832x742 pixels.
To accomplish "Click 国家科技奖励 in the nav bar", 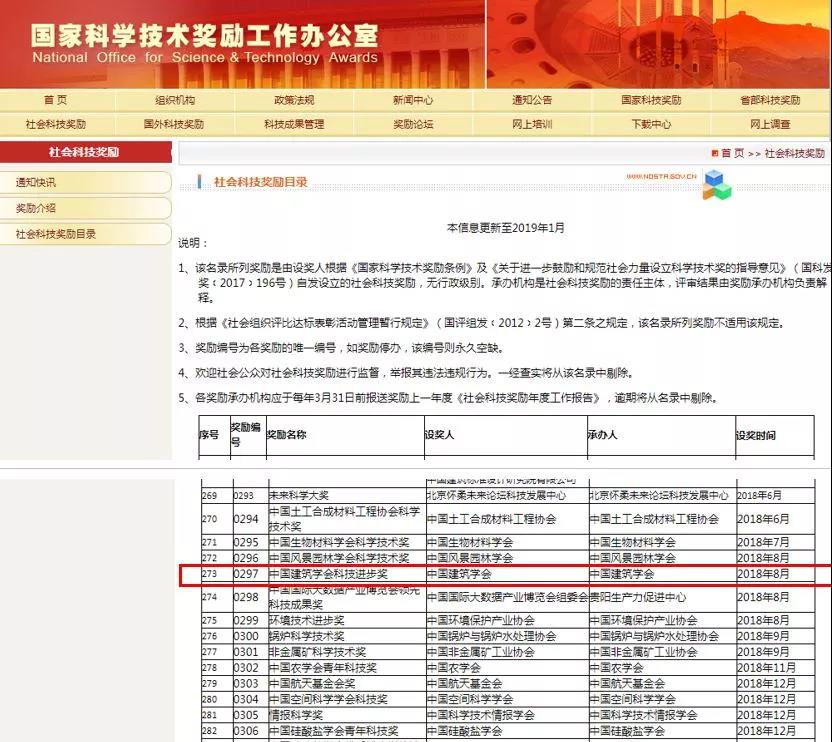I will coord(651,100).
